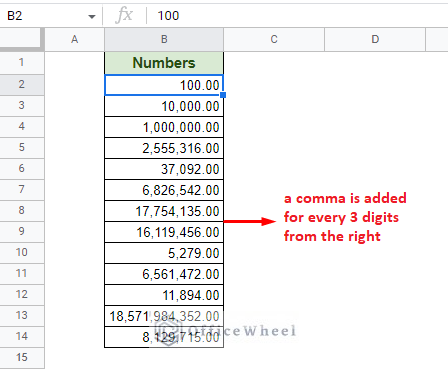Select row 10 header

point(22,252)
